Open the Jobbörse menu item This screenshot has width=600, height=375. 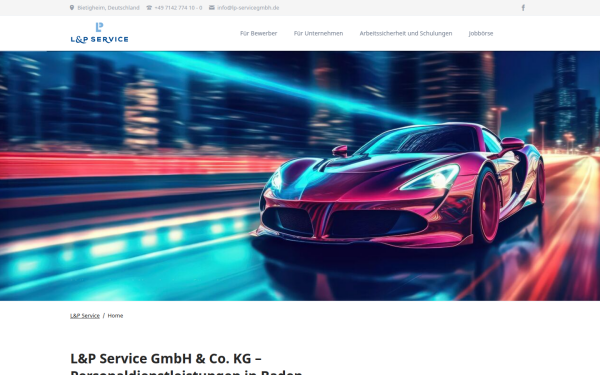(x=481, y=33)
